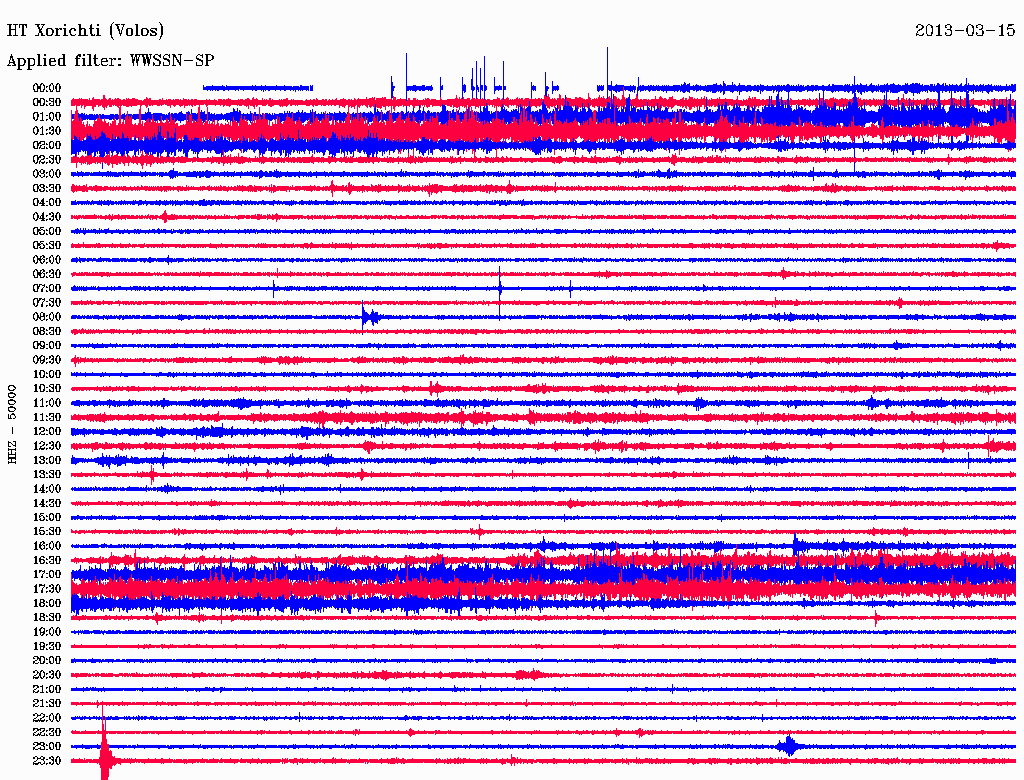Select the 19:00 time label
The image size is (1024, 780).
coord(47,632)
